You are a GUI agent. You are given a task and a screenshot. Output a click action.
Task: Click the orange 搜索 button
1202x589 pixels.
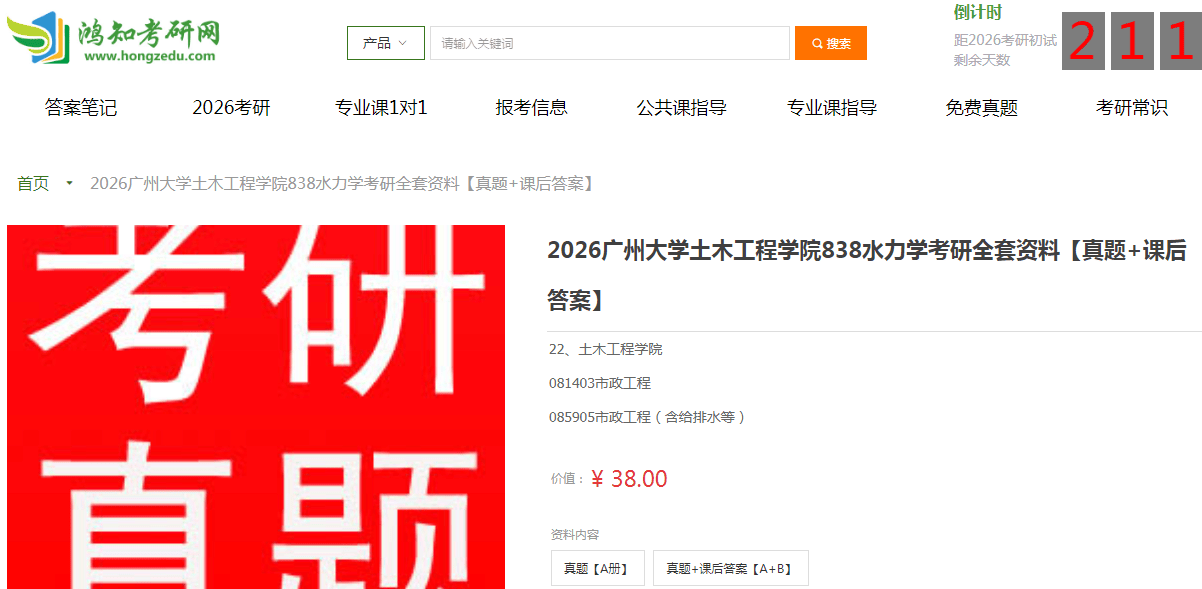(831, 43)
